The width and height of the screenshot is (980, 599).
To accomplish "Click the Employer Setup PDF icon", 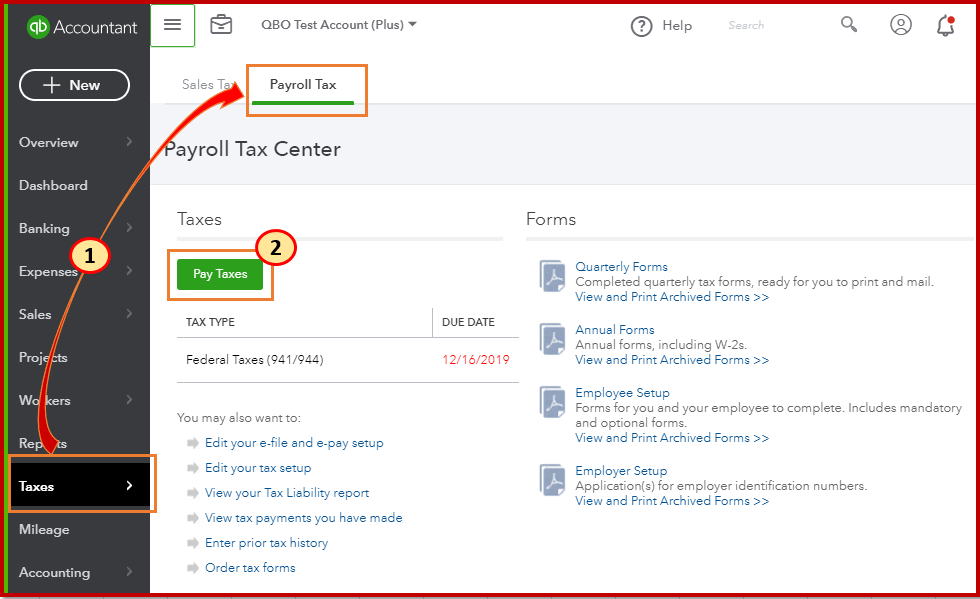I will coord(552,481).
